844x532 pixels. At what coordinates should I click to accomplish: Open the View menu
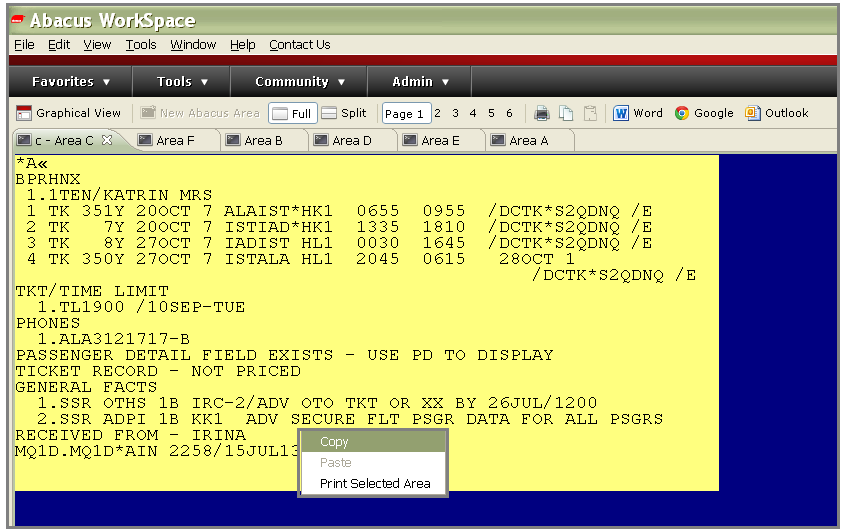[x=97, y=45]
